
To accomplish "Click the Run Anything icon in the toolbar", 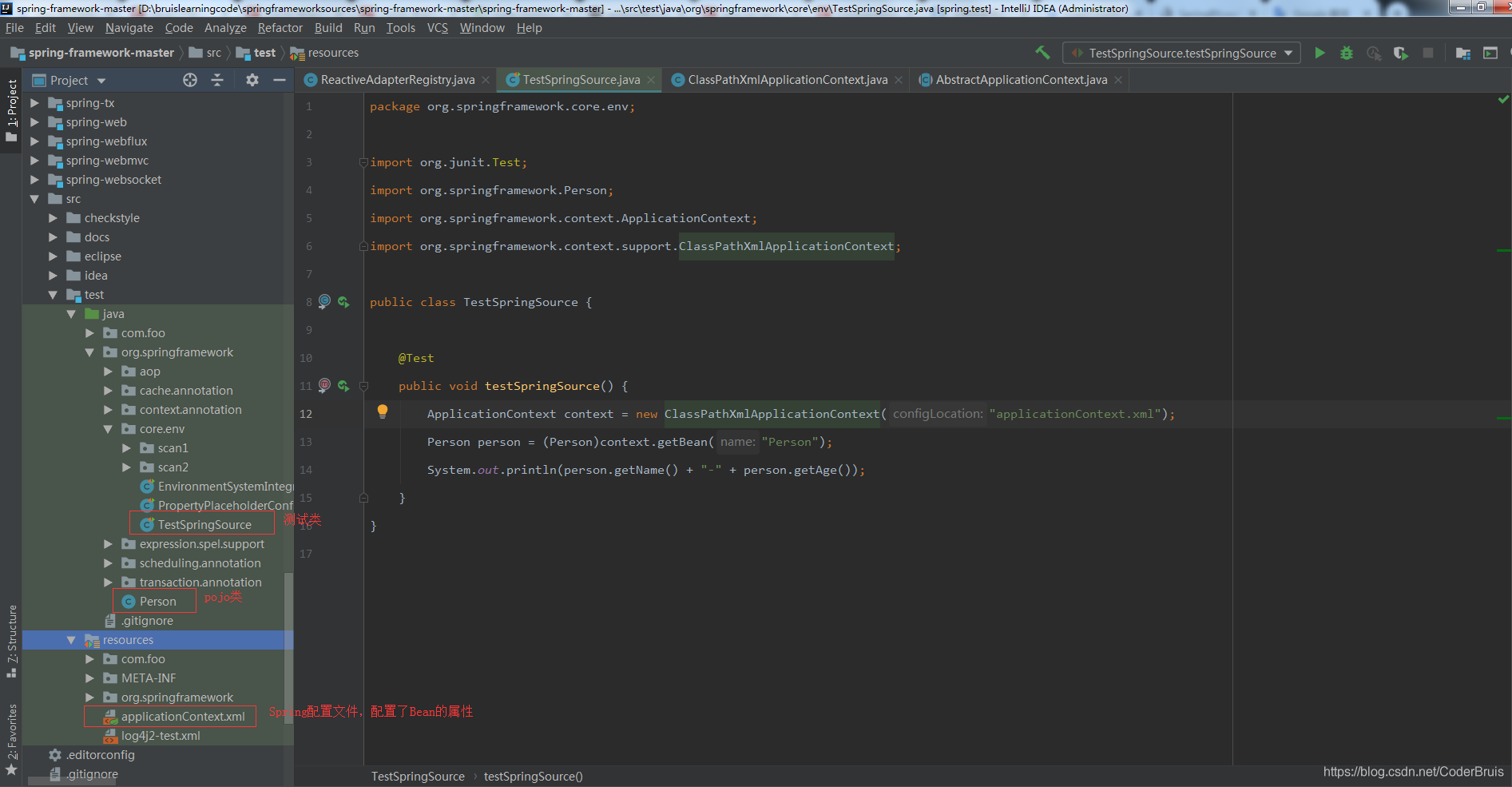I will [1490, 53].
